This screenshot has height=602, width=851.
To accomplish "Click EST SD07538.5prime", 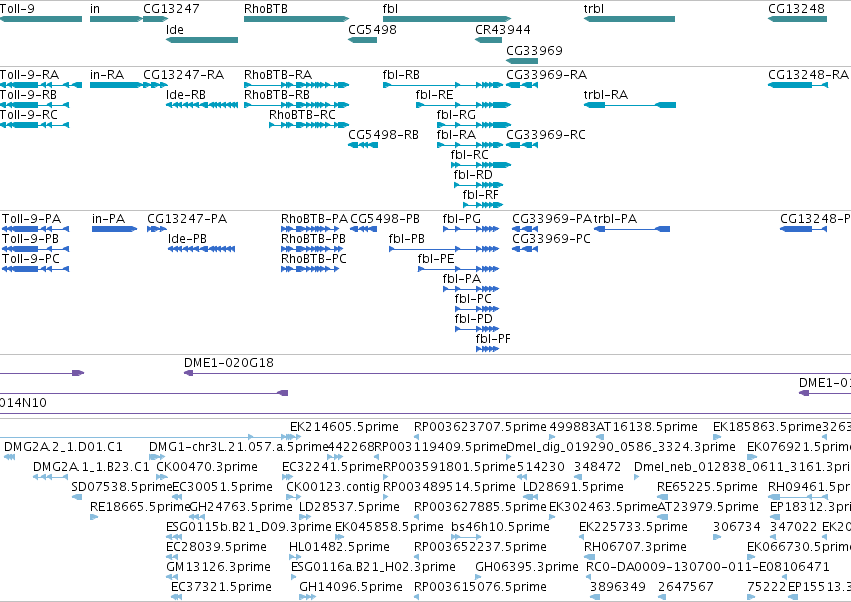I will (122, 487).
